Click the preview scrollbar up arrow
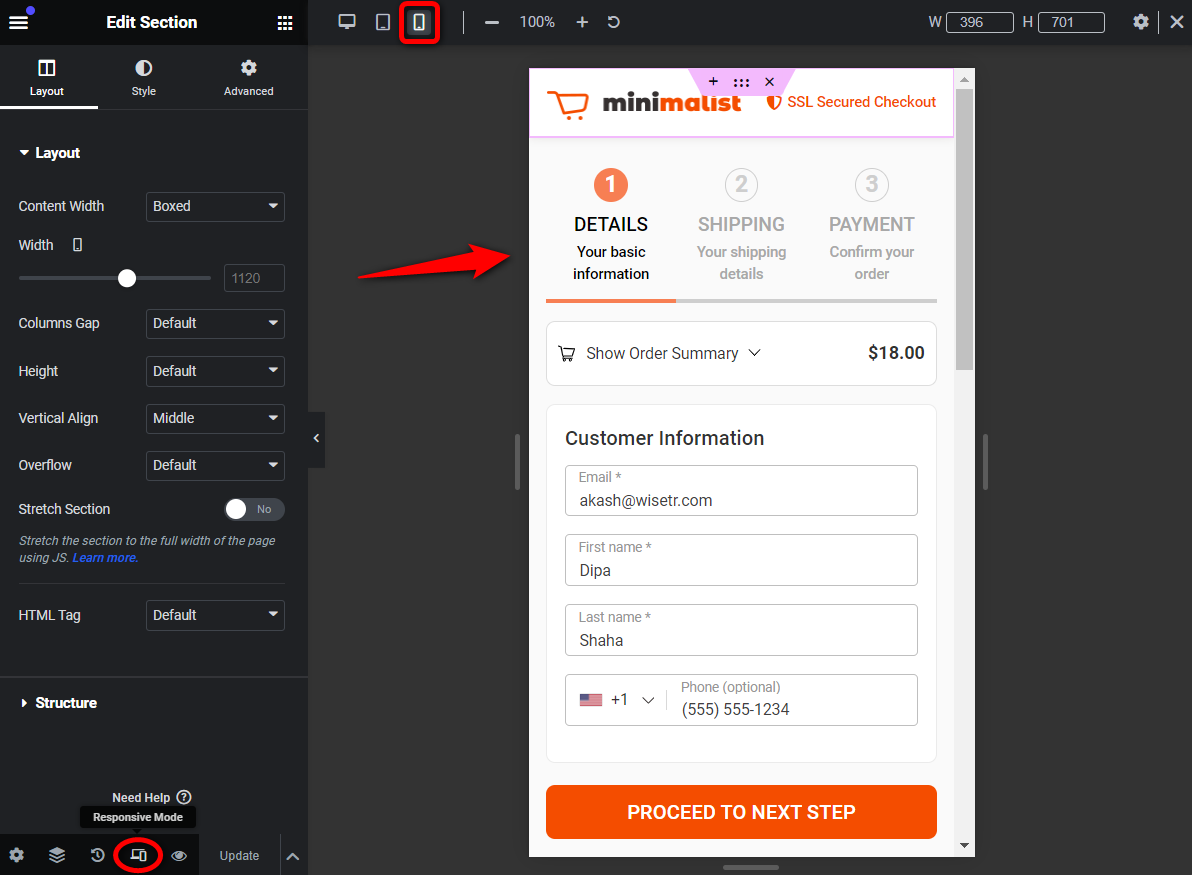Viewport: 1192px width, 875px height. 964,79
